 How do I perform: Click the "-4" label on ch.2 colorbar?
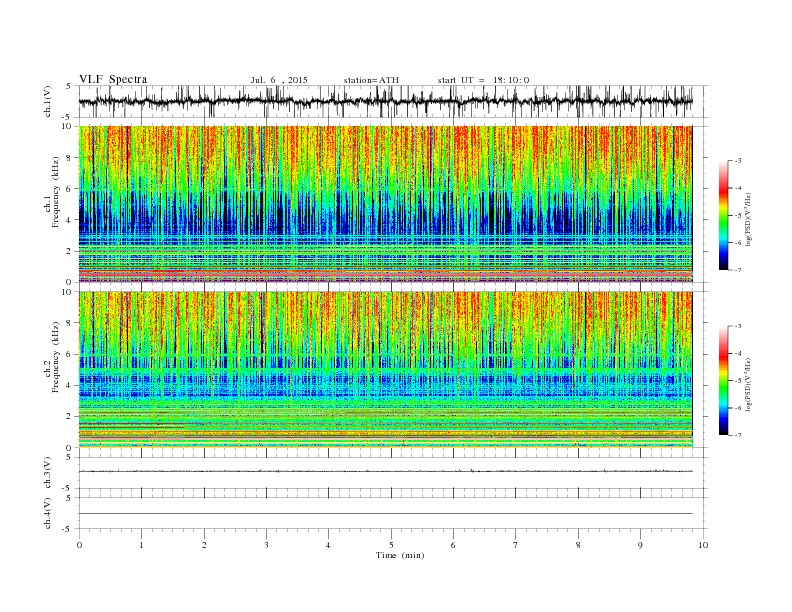click(x=738, y=353)
